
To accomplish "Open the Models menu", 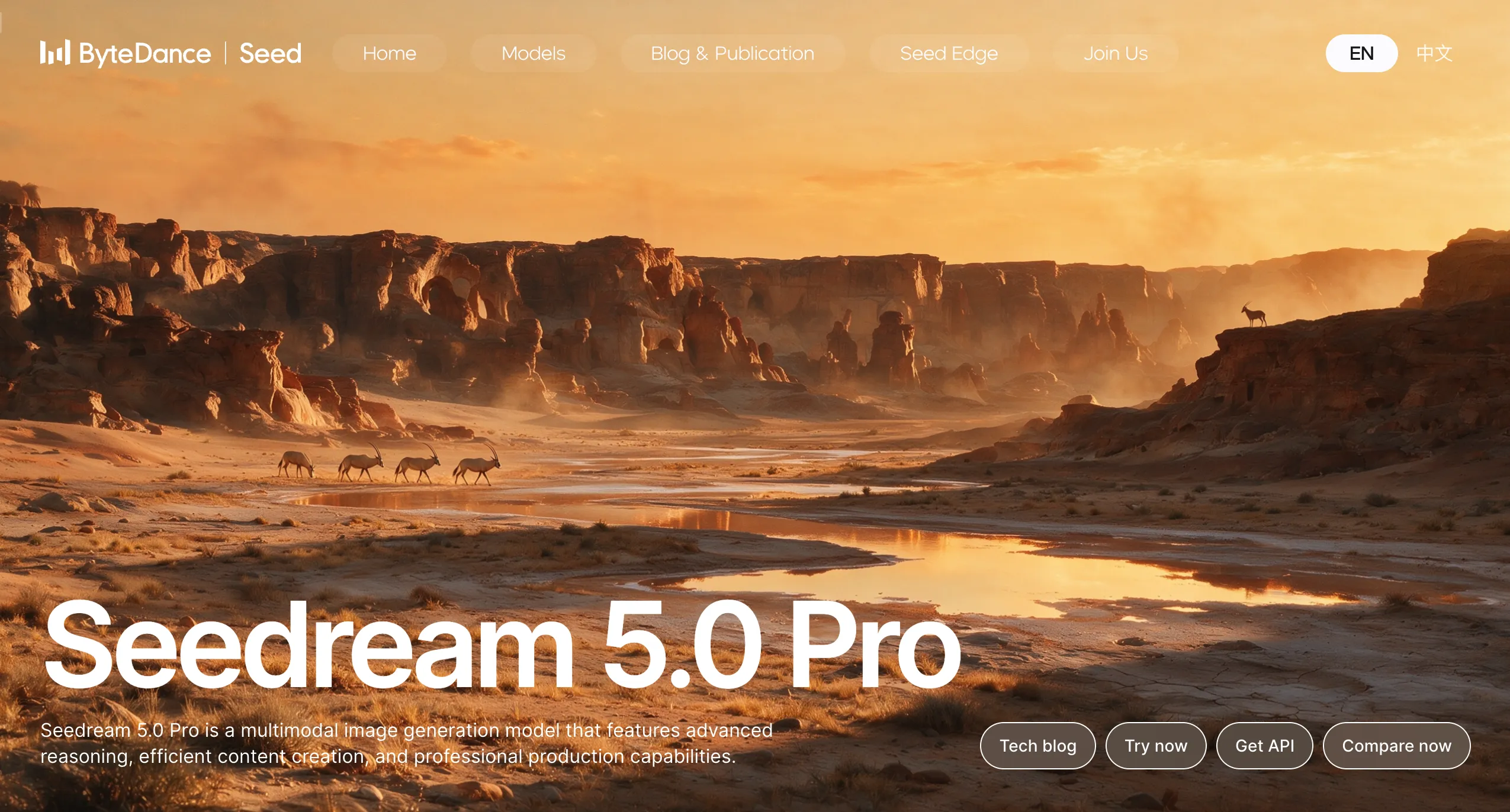I will click(533, 53).
